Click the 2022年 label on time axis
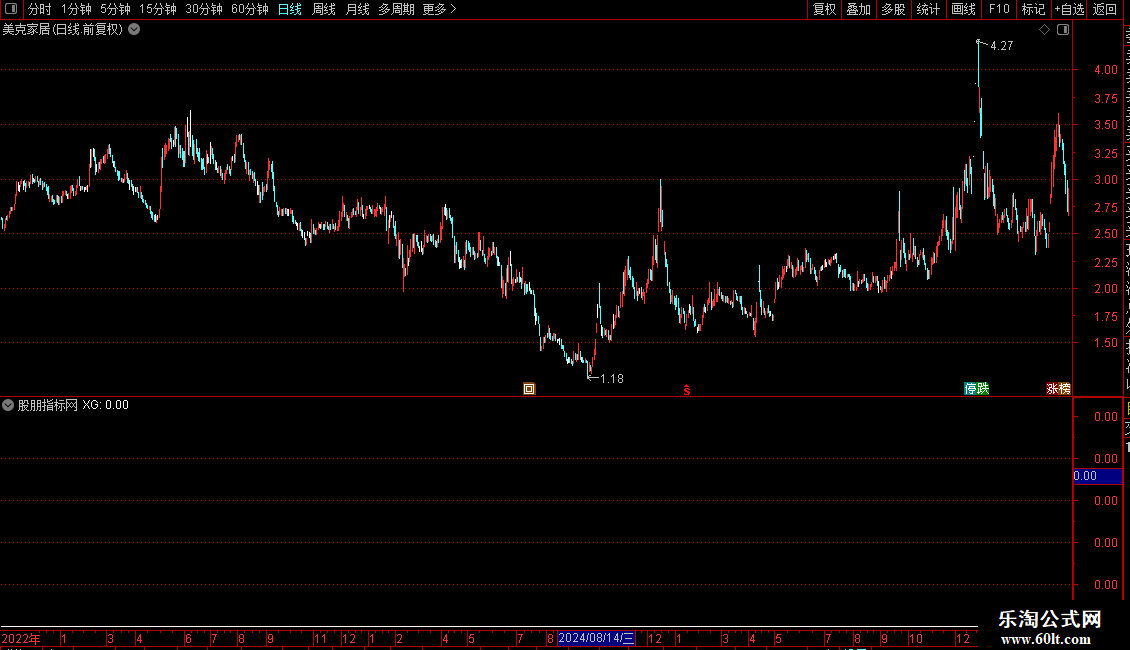Image resolution: width=1130 pixels, height=650 pixels. pyautogui.click(x=21, y=639)
